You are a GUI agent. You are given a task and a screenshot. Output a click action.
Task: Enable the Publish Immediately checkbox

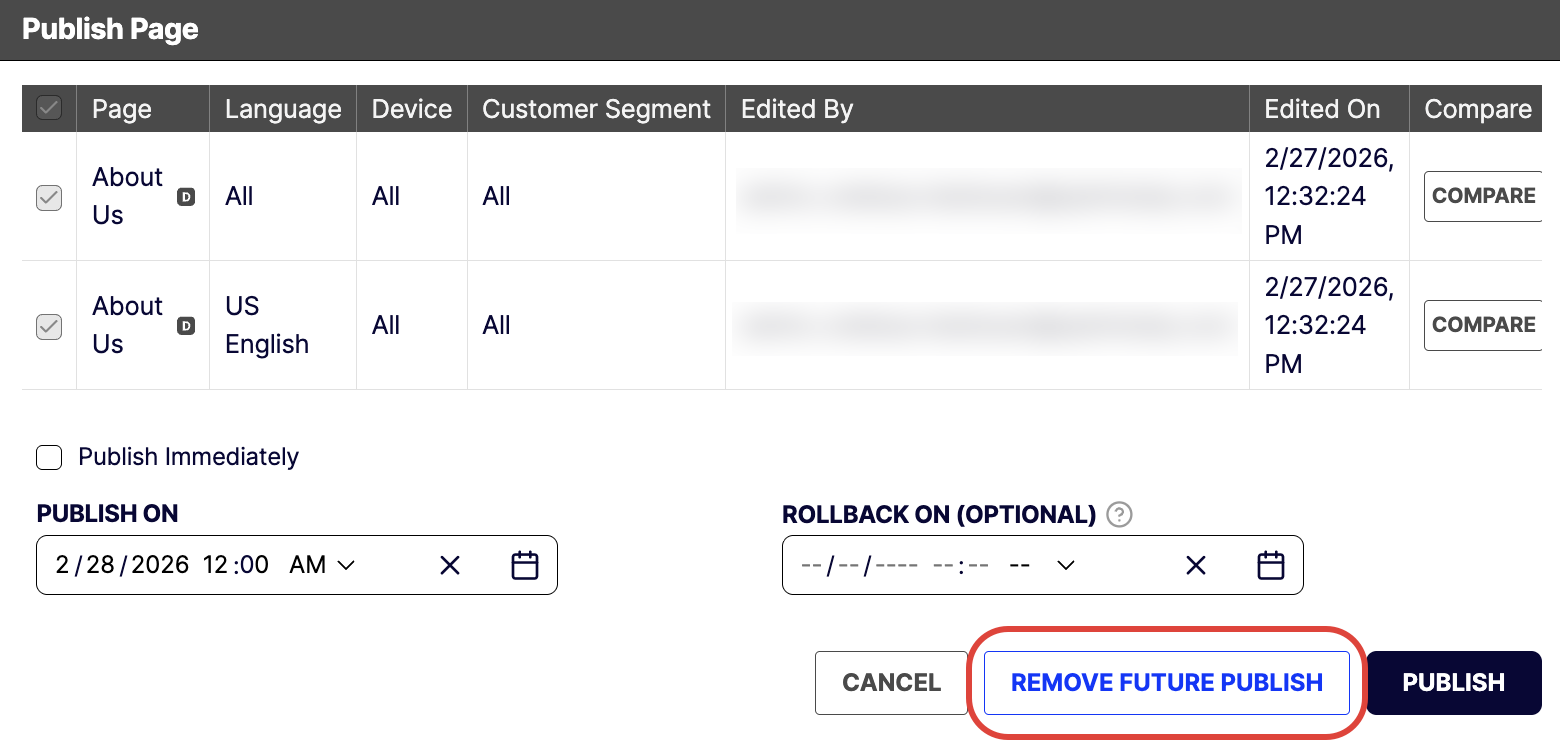click(x=49, y=457)
